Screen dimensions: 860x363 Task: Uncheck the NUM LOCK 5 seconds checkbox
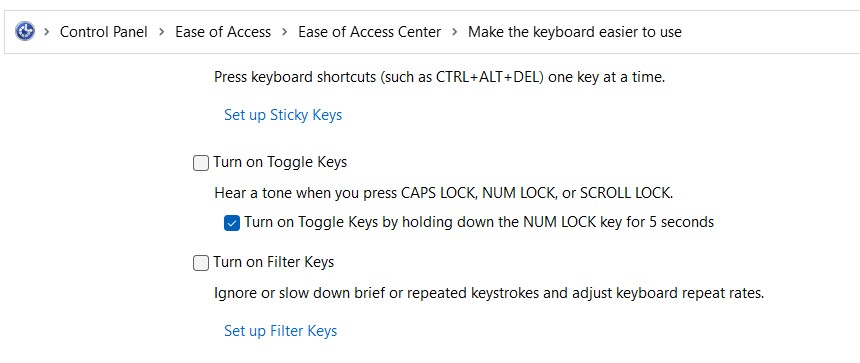231,223
